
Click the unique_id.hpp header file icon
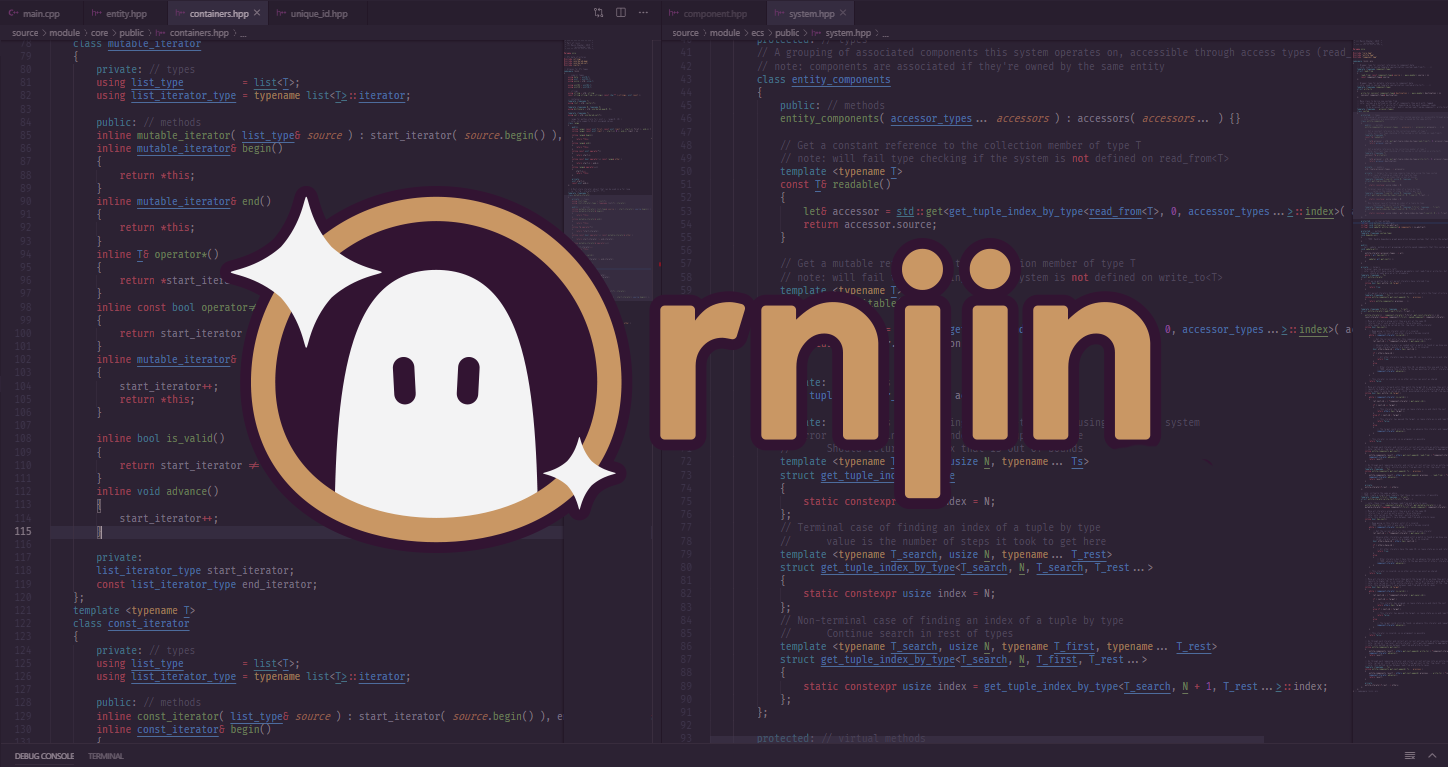click(282, 13)
